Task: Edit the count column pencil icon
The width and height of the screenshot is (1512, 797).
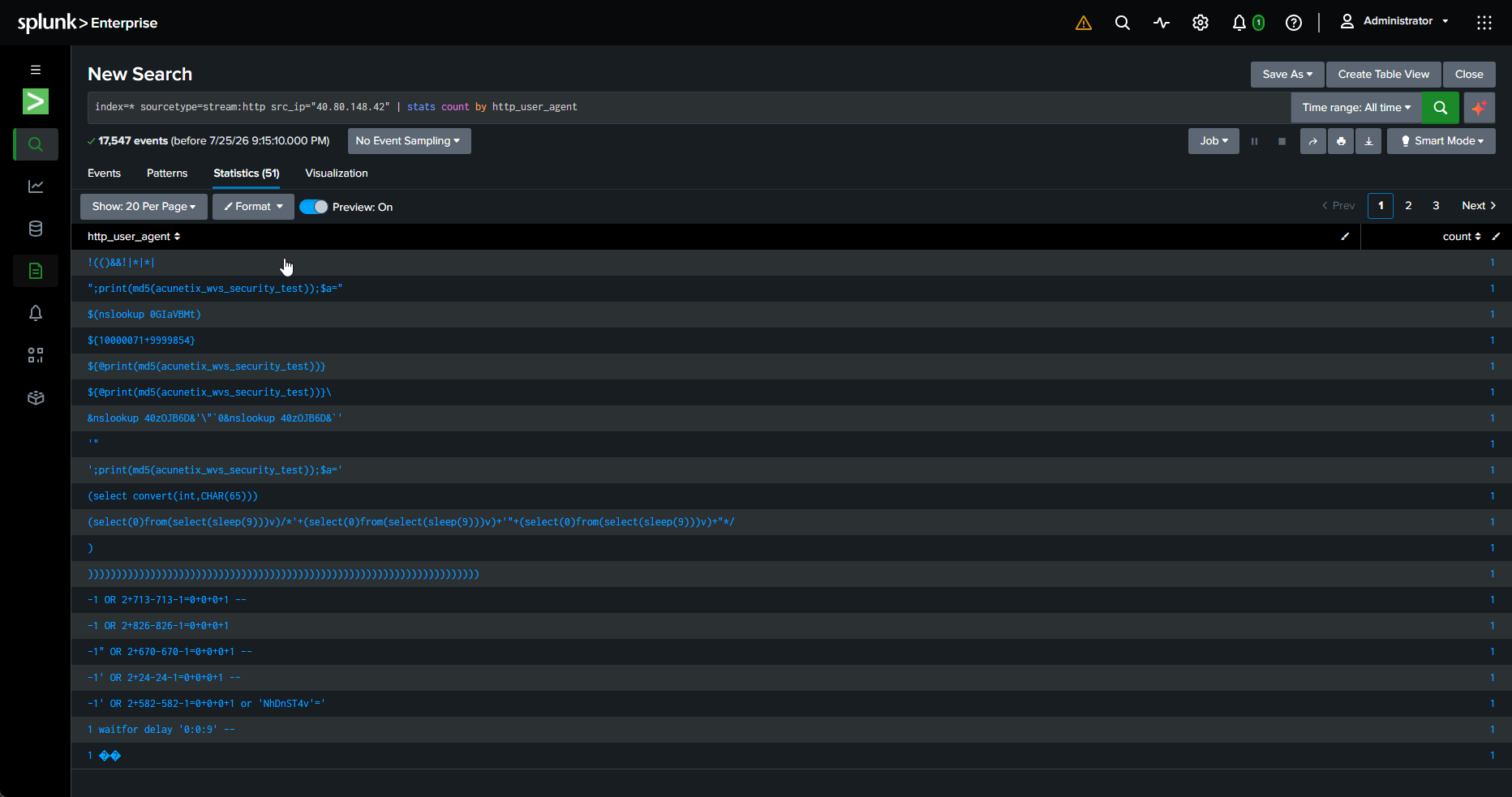Action: click(1496, 237)
